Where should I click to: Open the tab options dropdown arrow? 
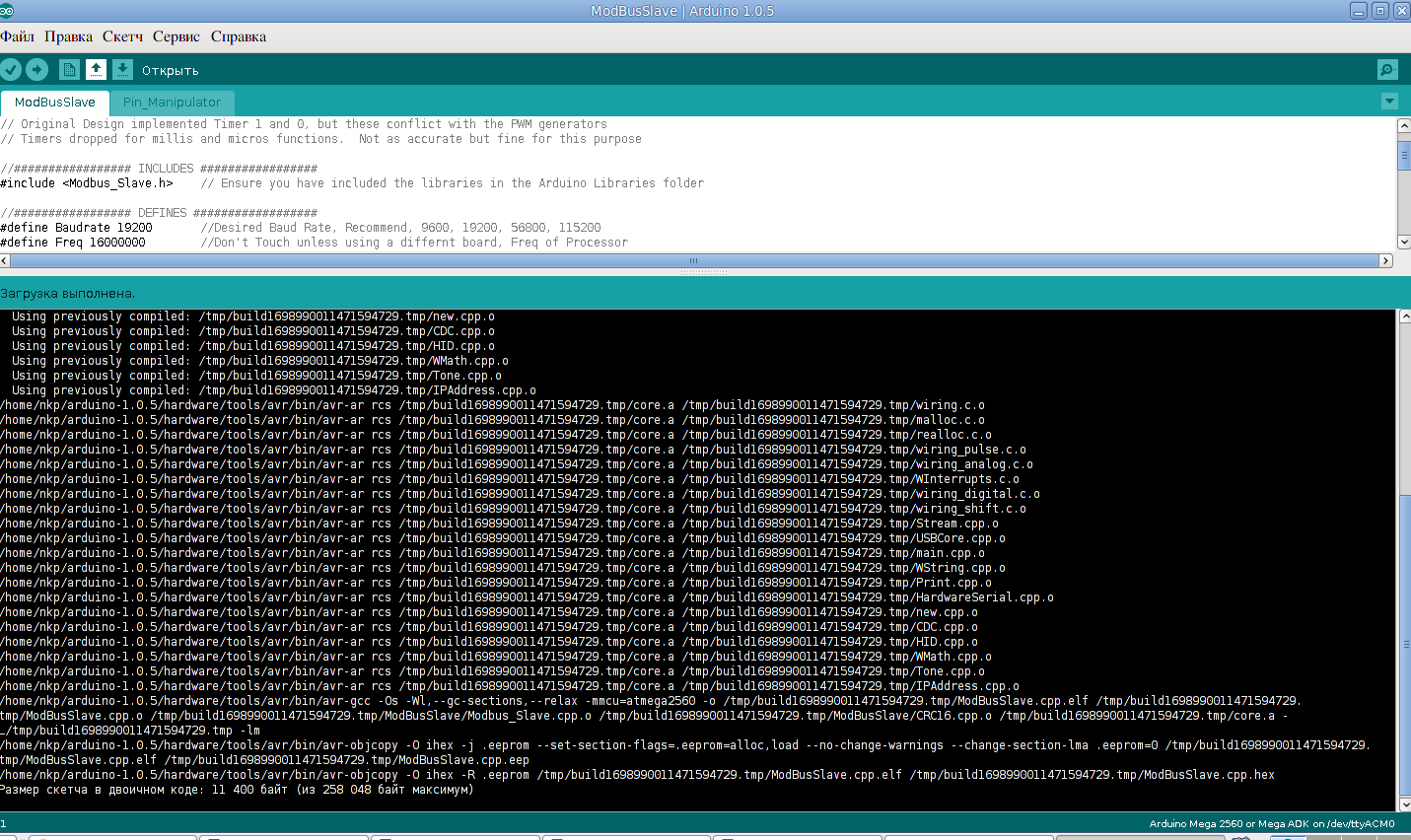[1389, 101]
